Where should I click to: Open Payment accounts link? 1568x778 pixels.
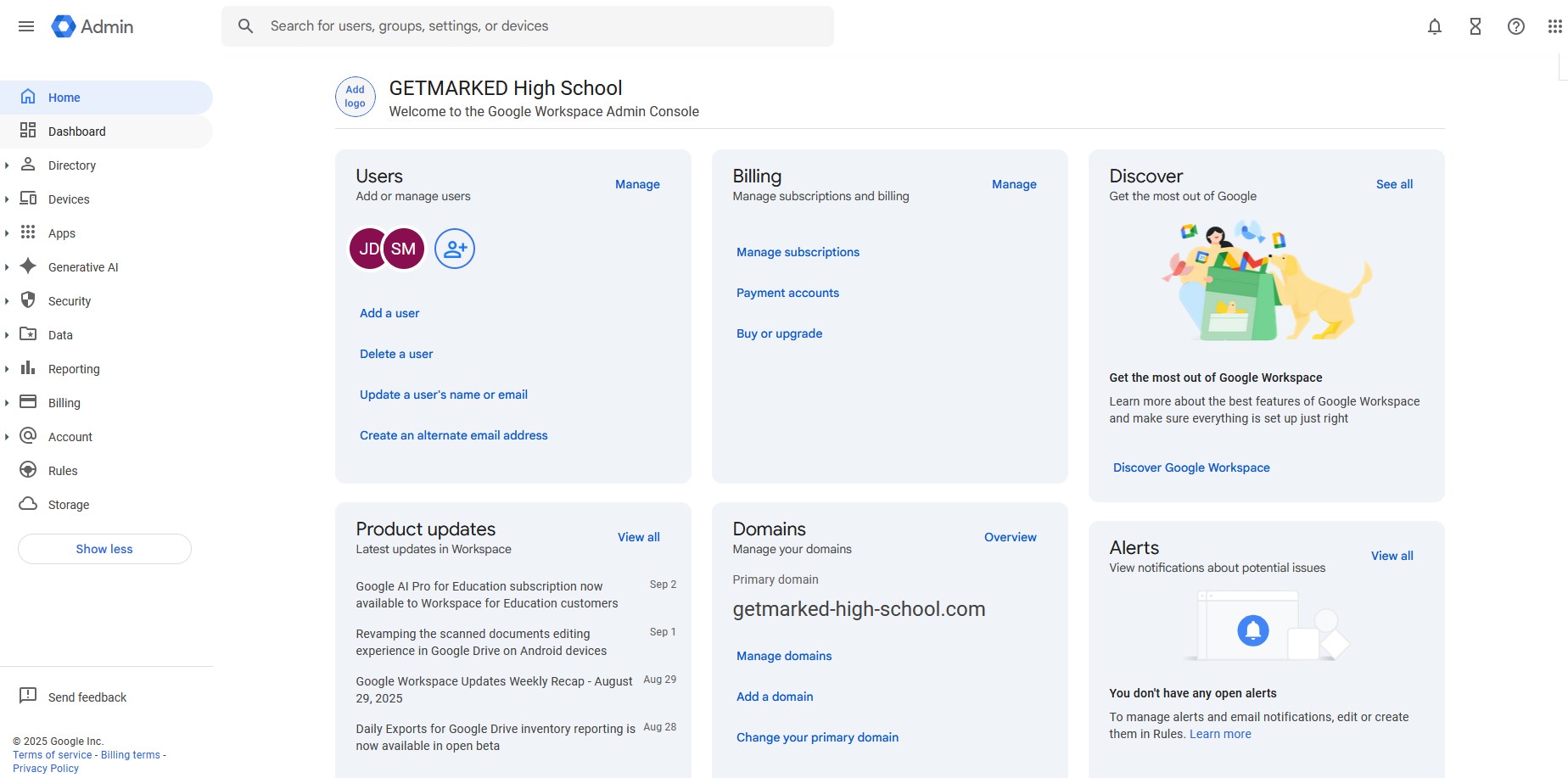(787, 293)
